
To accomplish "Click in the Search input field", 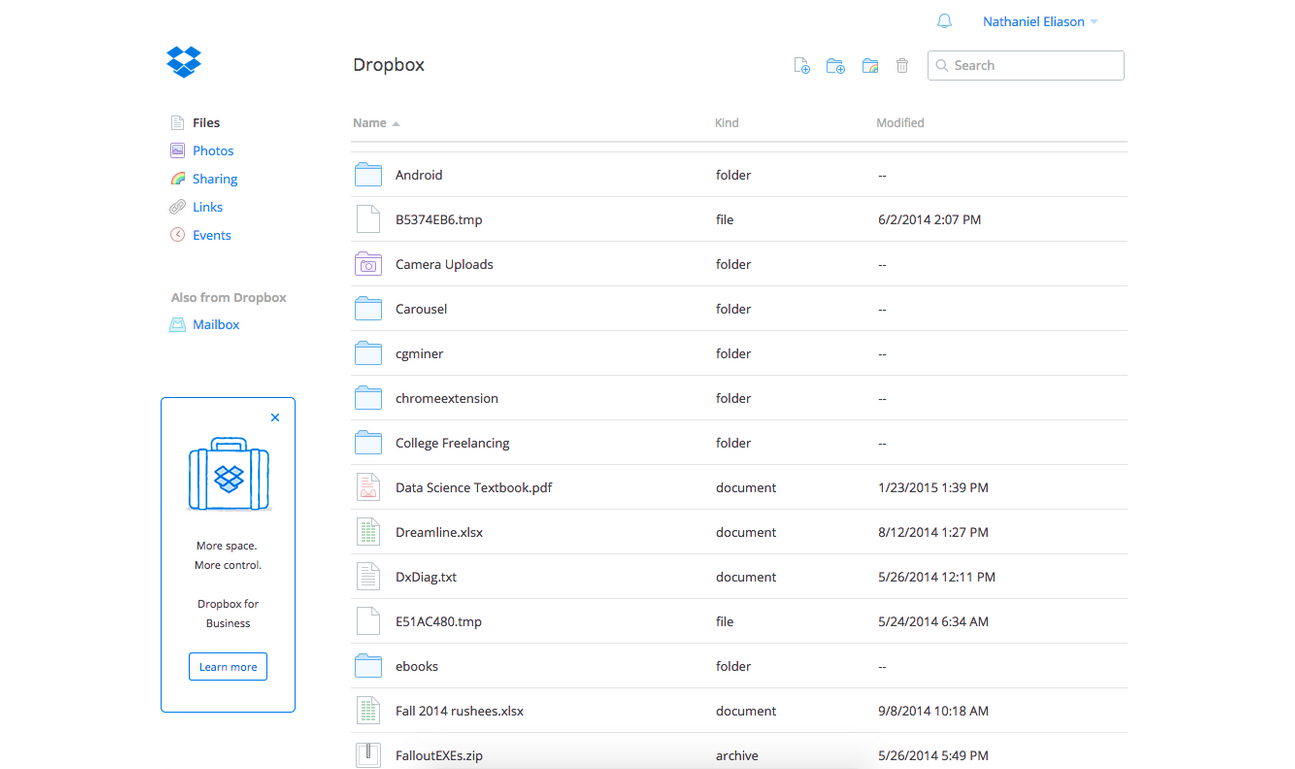I will [1026, 66].
